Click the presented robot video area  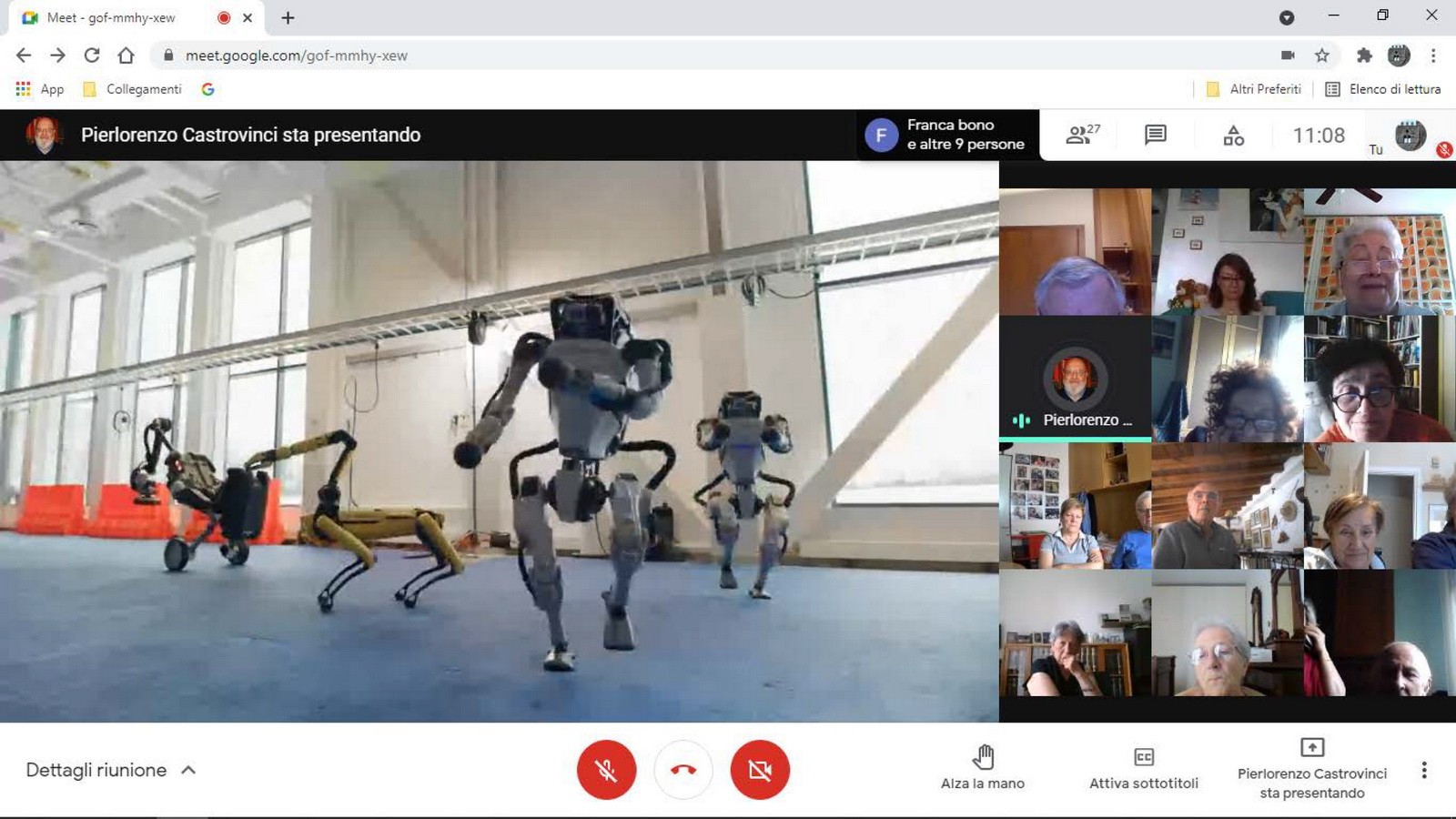tap(499, 441)
